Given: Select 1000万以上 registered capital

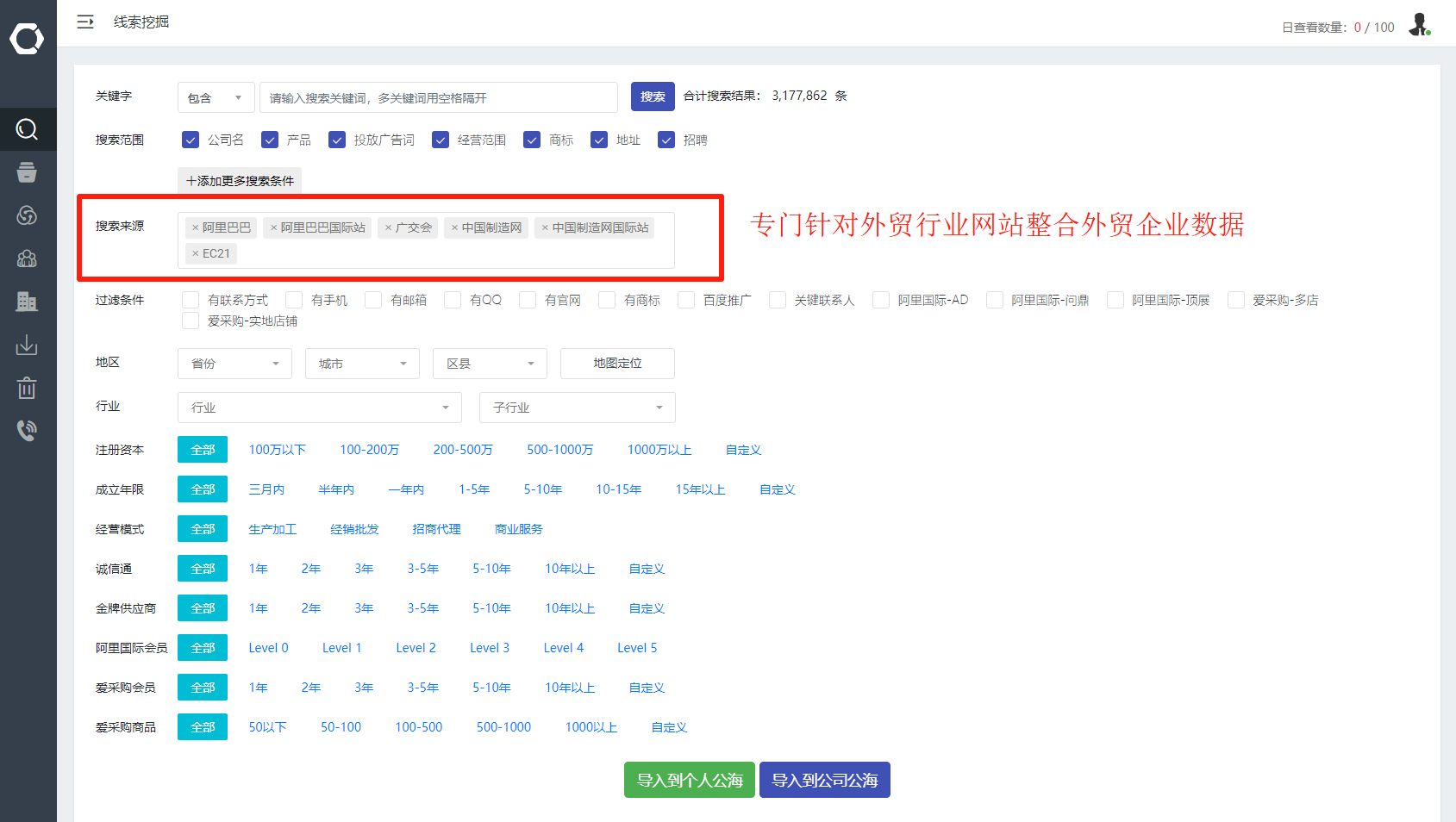Looking at the screenshot, I should pos(659,450).
